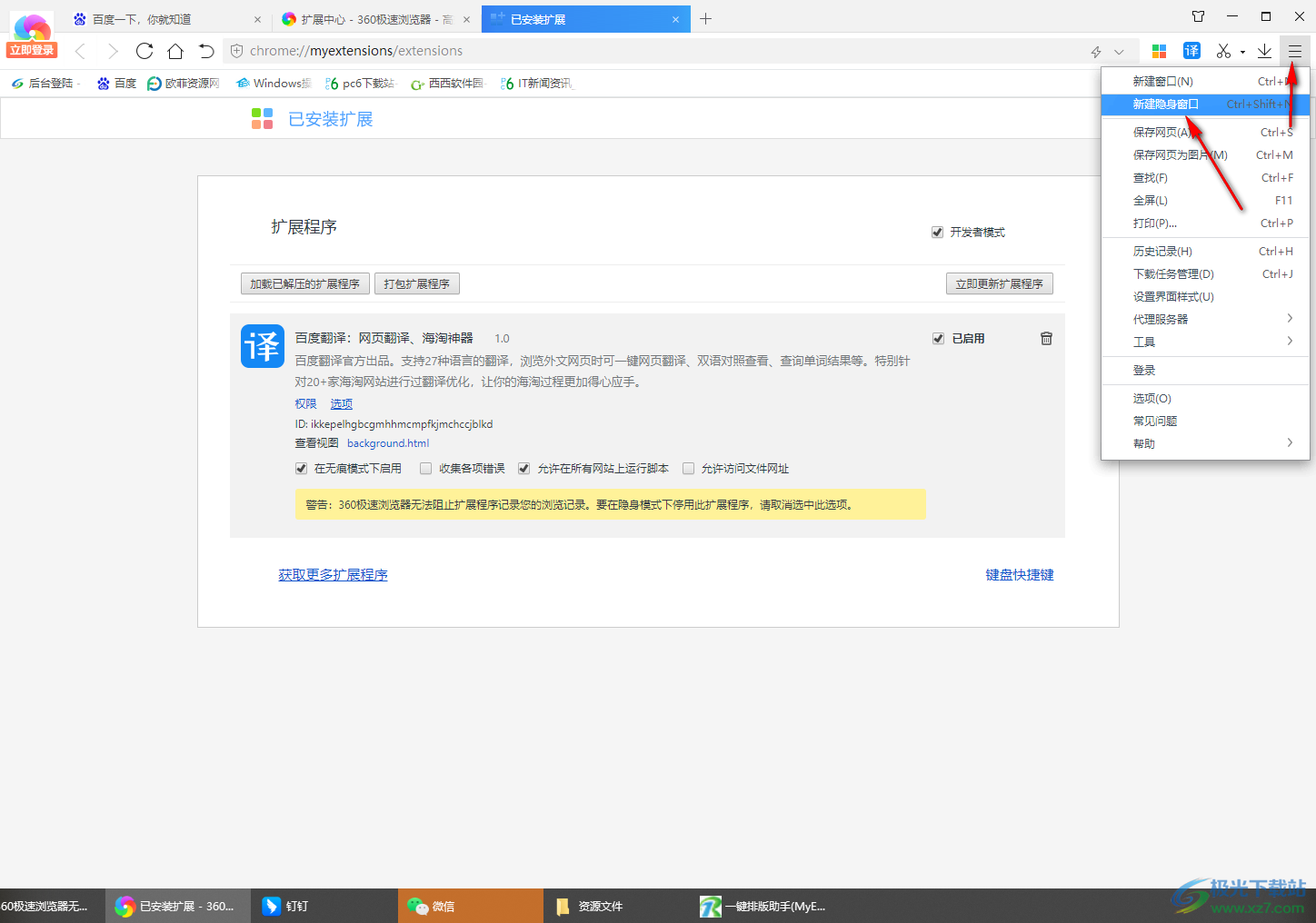The width and height of the screenshot is (1316, 923).
Task: Click the undo closed tab icon
Action: (x=206, y=51)
